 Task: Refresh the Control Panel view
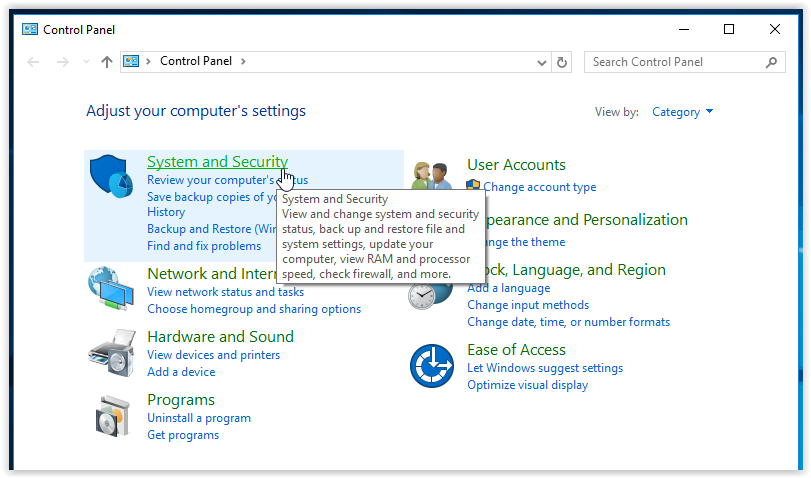[x=562, y=62]
